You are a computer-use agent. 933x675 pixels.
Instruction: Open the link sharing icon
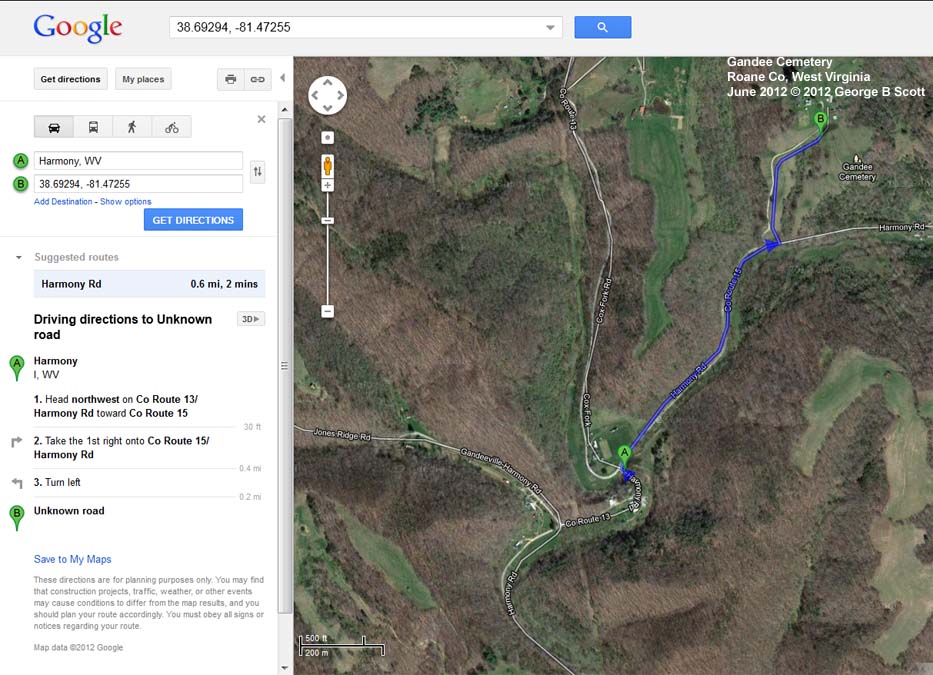pos(258,79)
